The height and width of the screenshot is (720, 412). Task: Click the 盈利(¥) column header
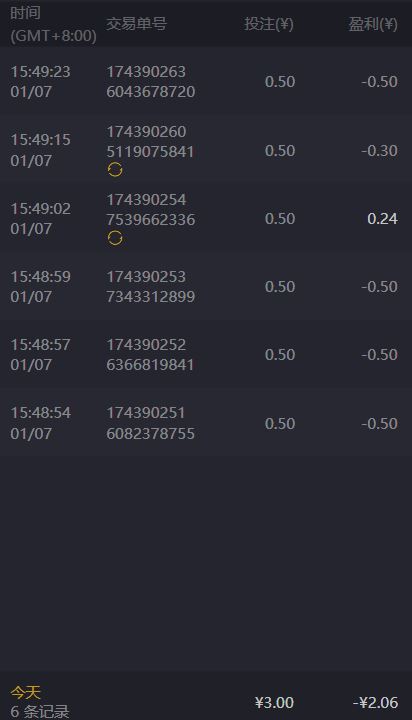[x=373, y=24]
